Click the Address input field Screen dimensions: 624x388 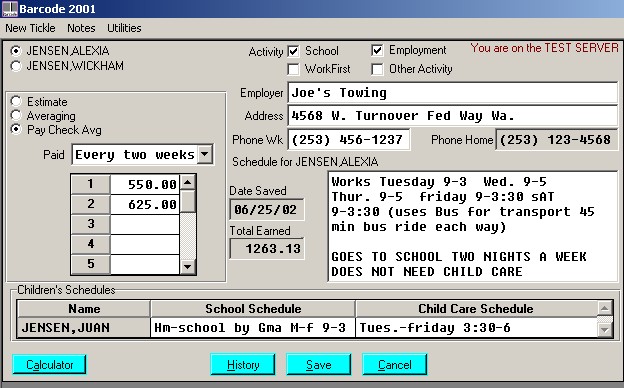tap(452, 116)
